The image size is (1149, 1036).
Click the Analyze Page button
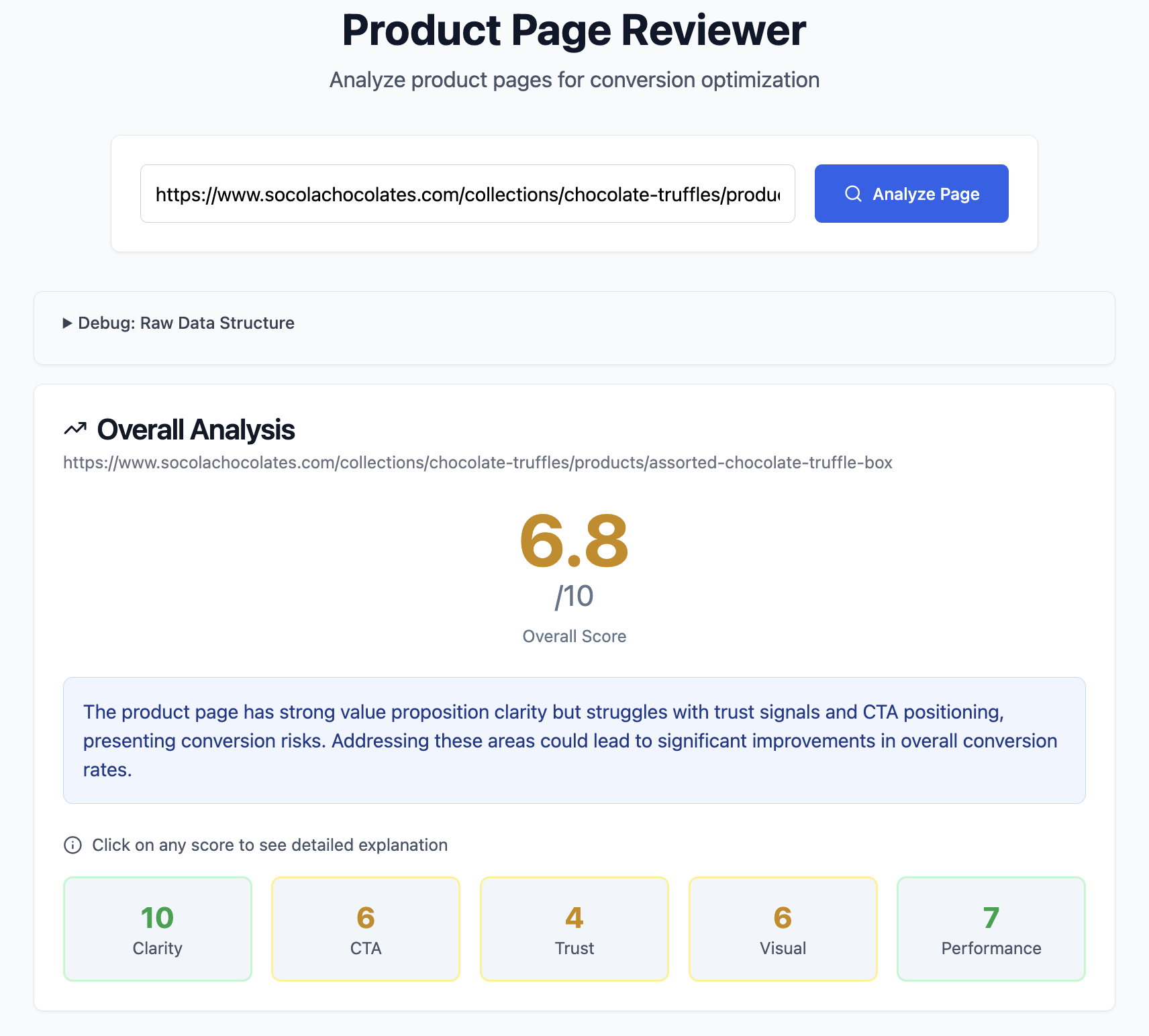point(911,193)
